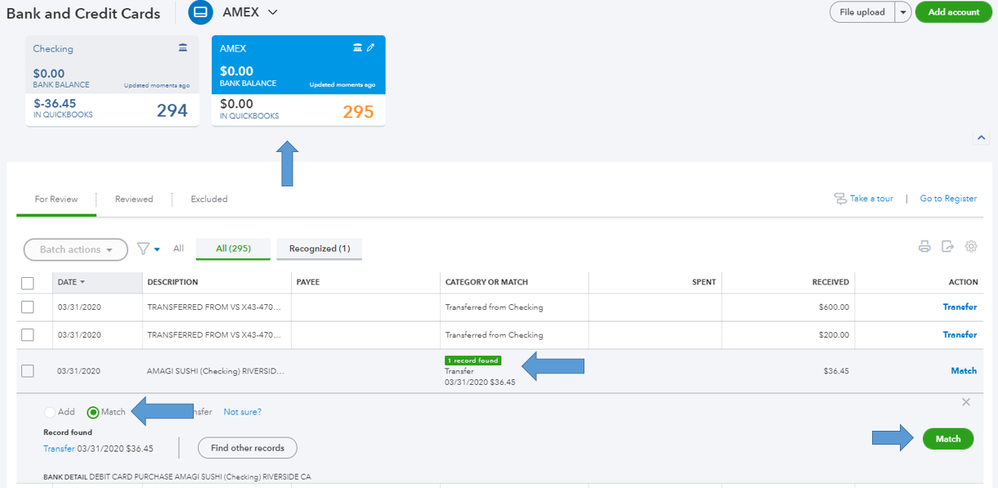Click the Add account button
The image size is (998, 488).
[x=953, y=12]
